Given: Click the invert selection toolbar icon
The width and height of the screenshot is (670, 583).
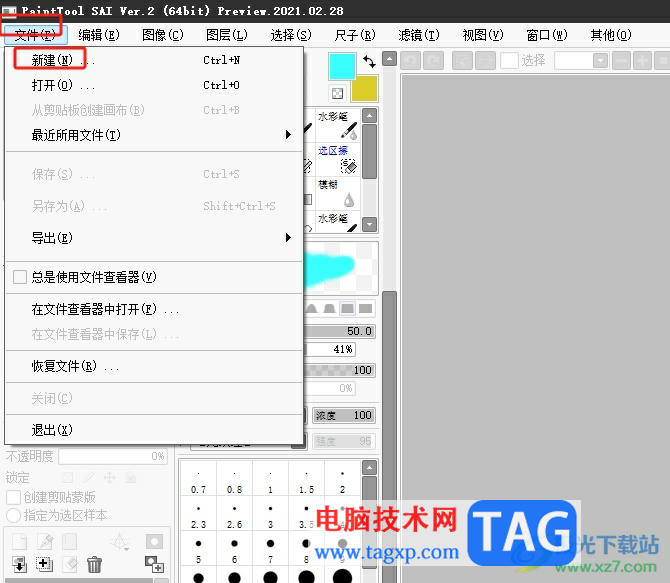Looking at the screenshot, I should tap(485, 61).
